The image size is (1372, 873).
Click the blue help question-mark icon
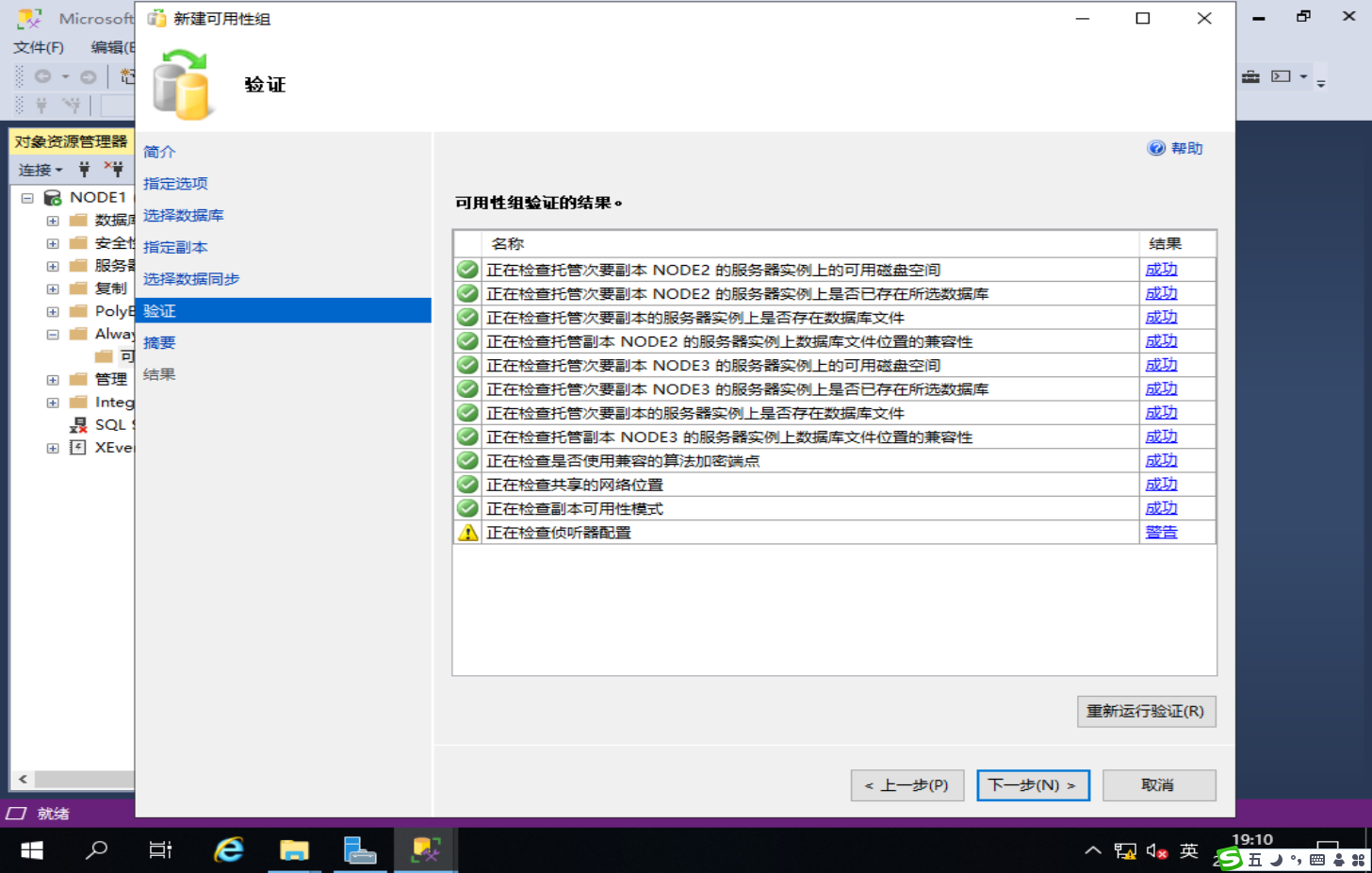tap(1156, 148)
